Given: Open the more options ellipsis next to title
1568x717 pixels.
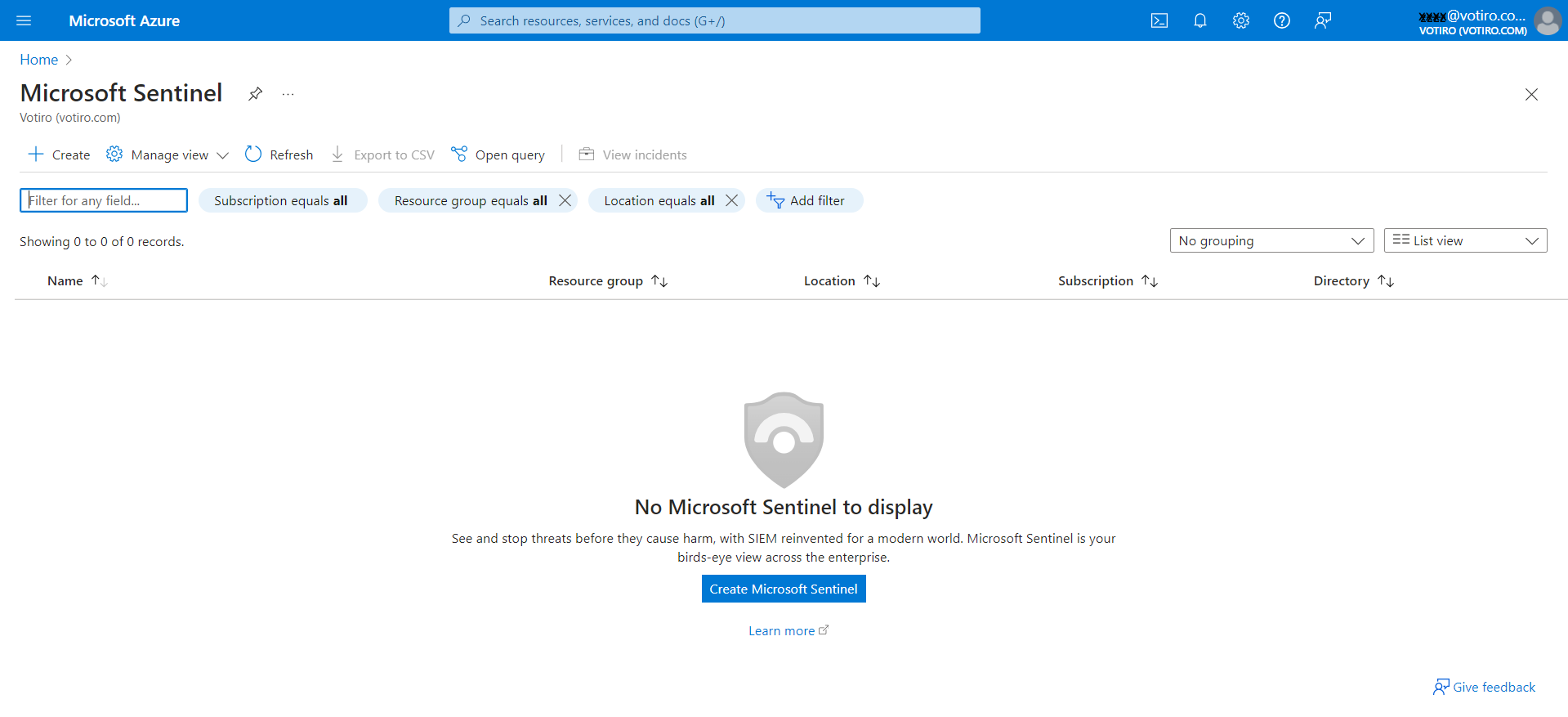Looking at the screenshot, I should (x=288, y=94).
